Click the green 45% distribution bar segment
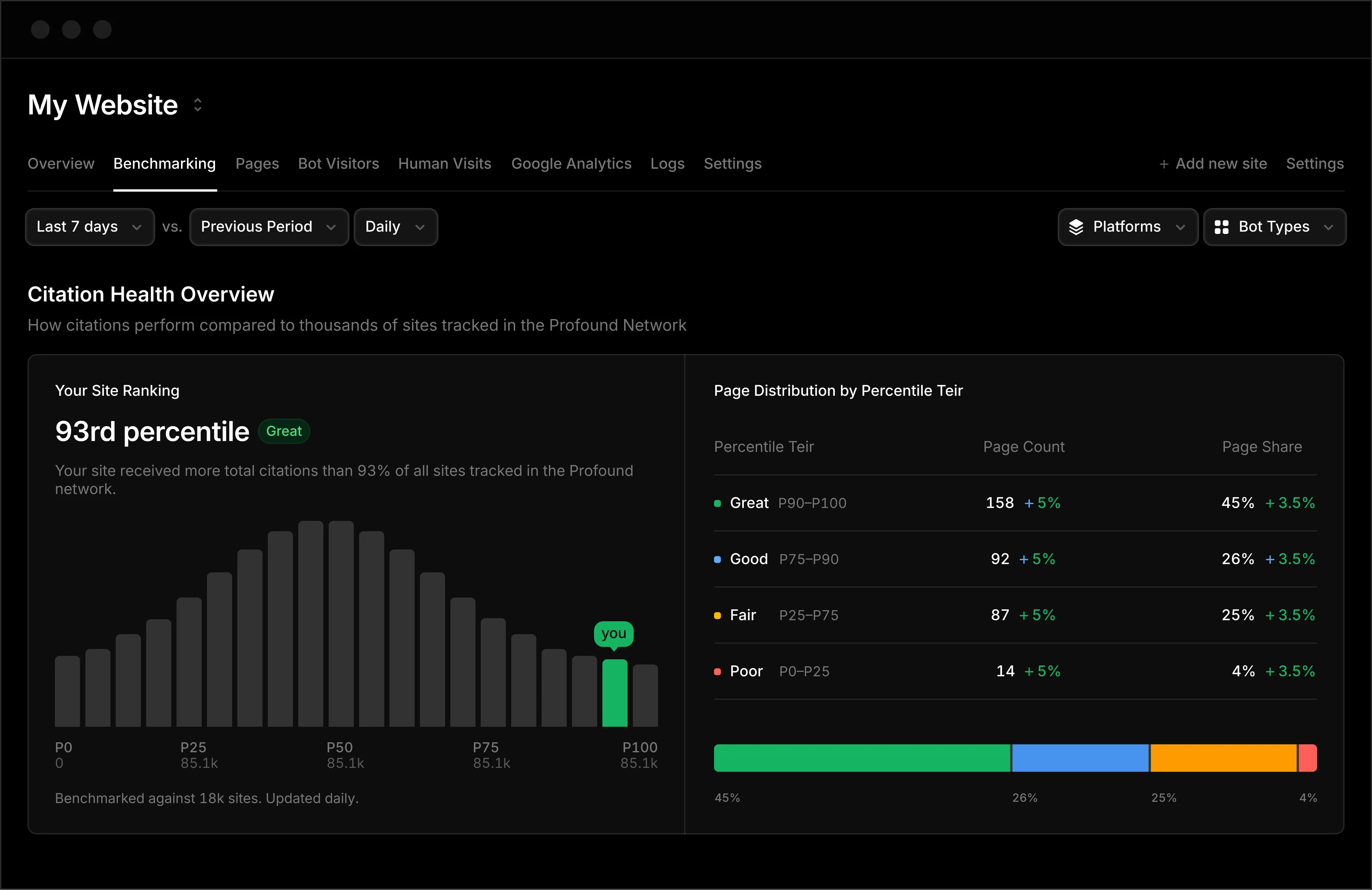 862,758
